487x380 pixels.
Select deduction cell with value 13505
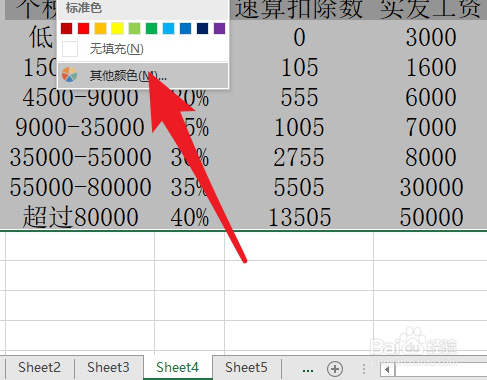[299, 217]
